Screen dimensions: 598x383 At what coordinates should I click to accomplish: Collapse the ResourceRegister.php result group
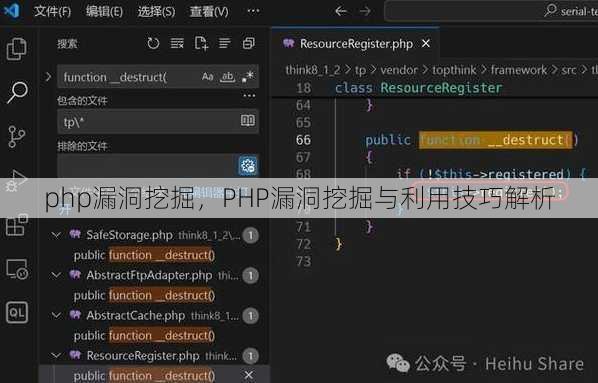click(x=56, y=356)
